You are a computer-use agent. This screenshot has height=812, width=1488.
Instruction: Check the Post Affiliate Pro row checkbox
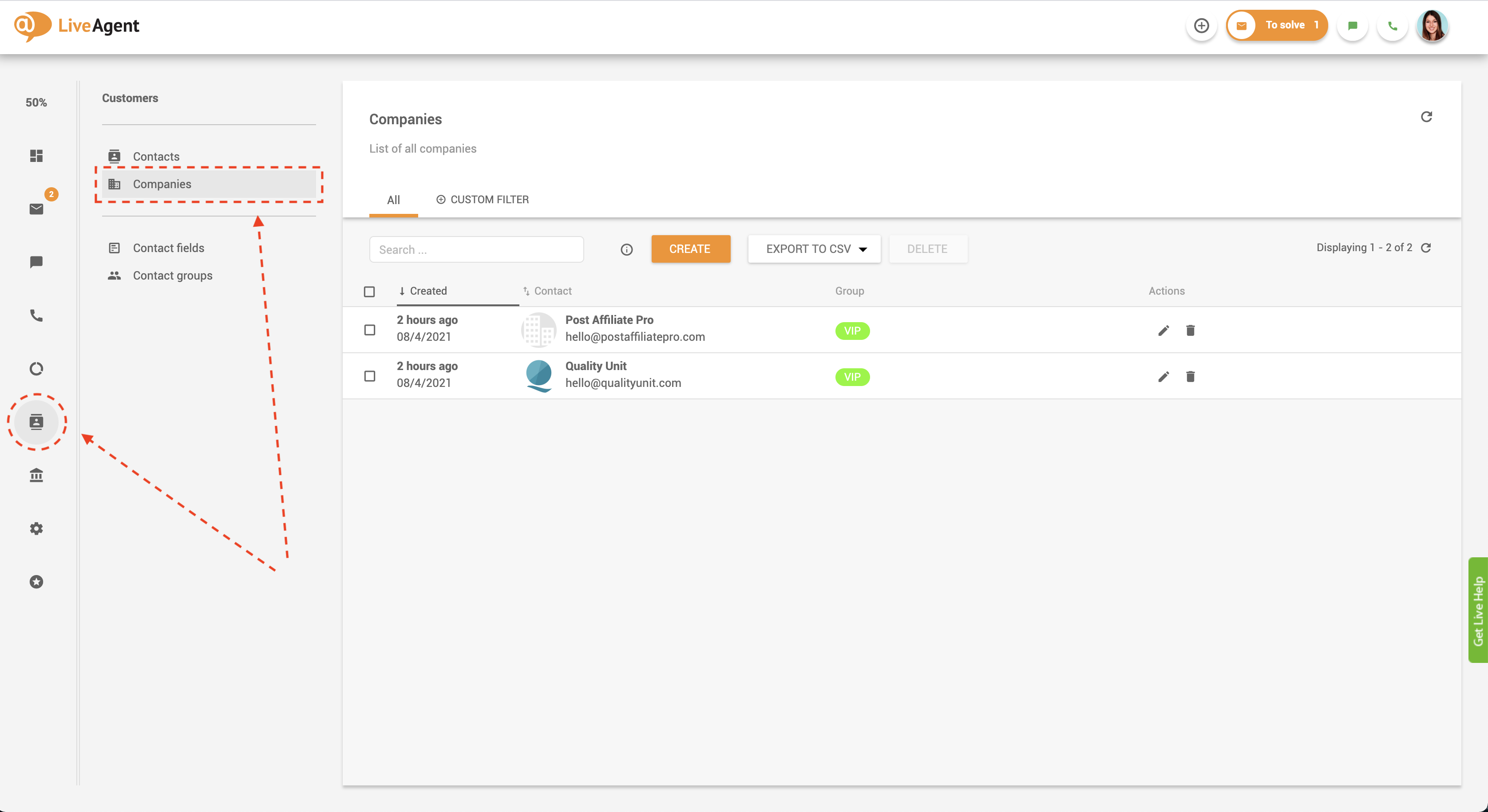pyautogui.click(x=370, y=330)
